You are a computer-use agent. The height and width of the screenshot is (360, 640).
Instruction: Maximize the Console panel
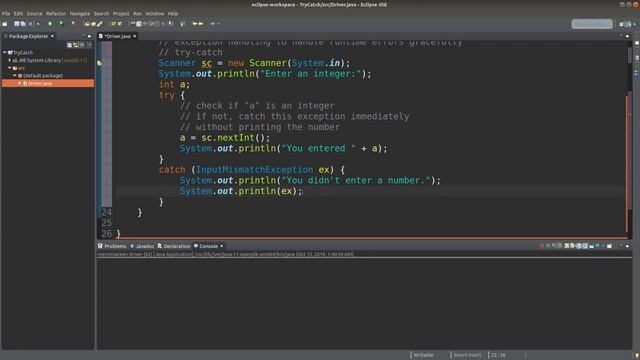tap(627, 246)
